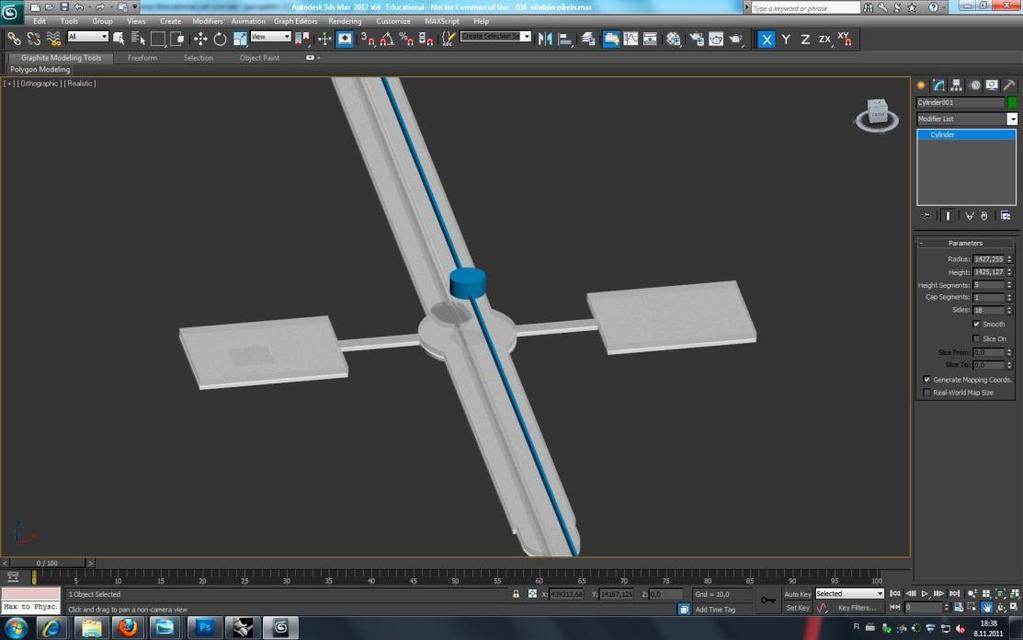The width and height of the screenshot is (1023, 640).
Task: Switch to the Object Paint ribbon tab
Action: coord(260,58)
